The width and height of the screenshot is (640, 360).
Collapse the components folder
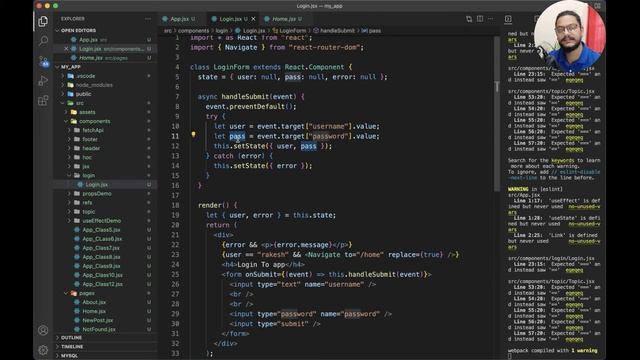(94, 121)
